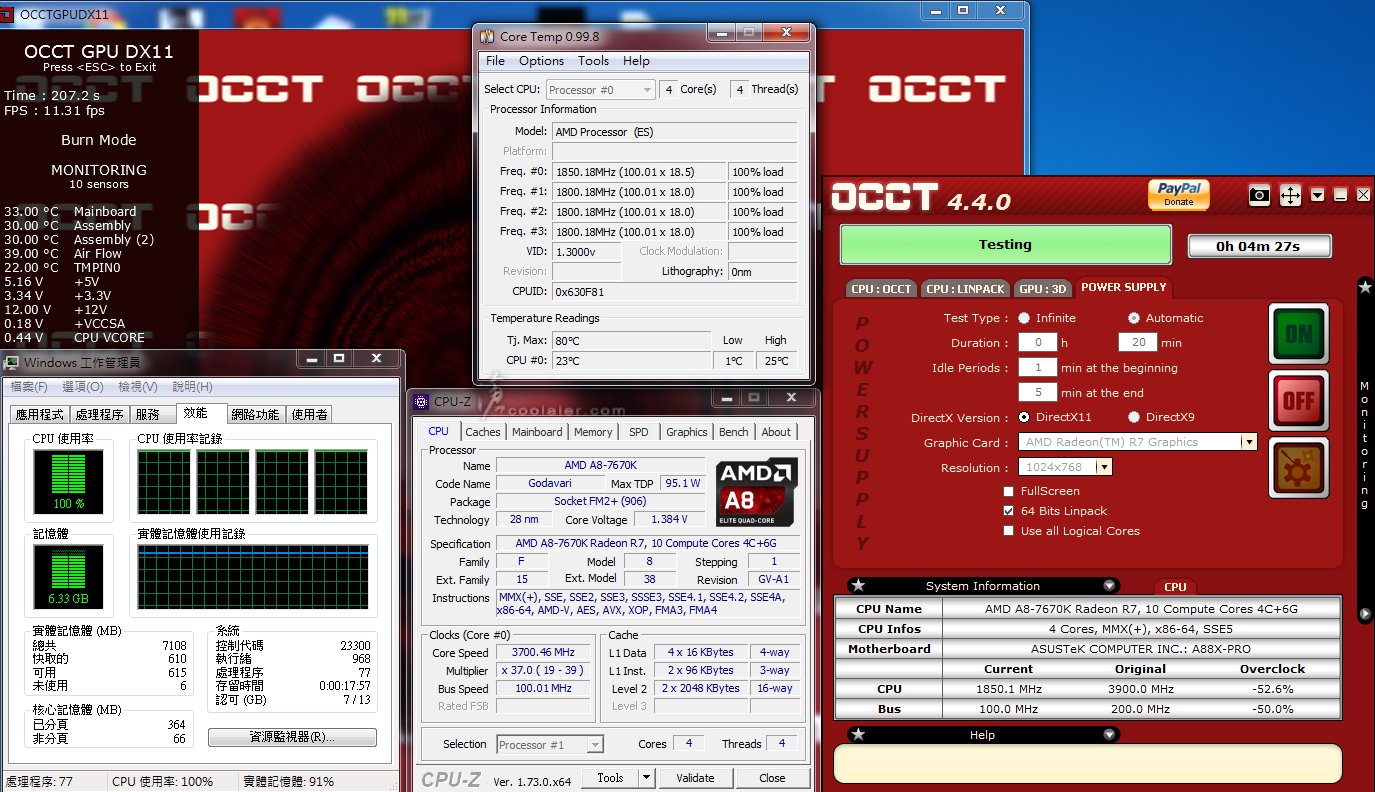This screenshot has width=1375, height=792.
Task: Click the CPU-Z Close button
Action: (772, 778)
